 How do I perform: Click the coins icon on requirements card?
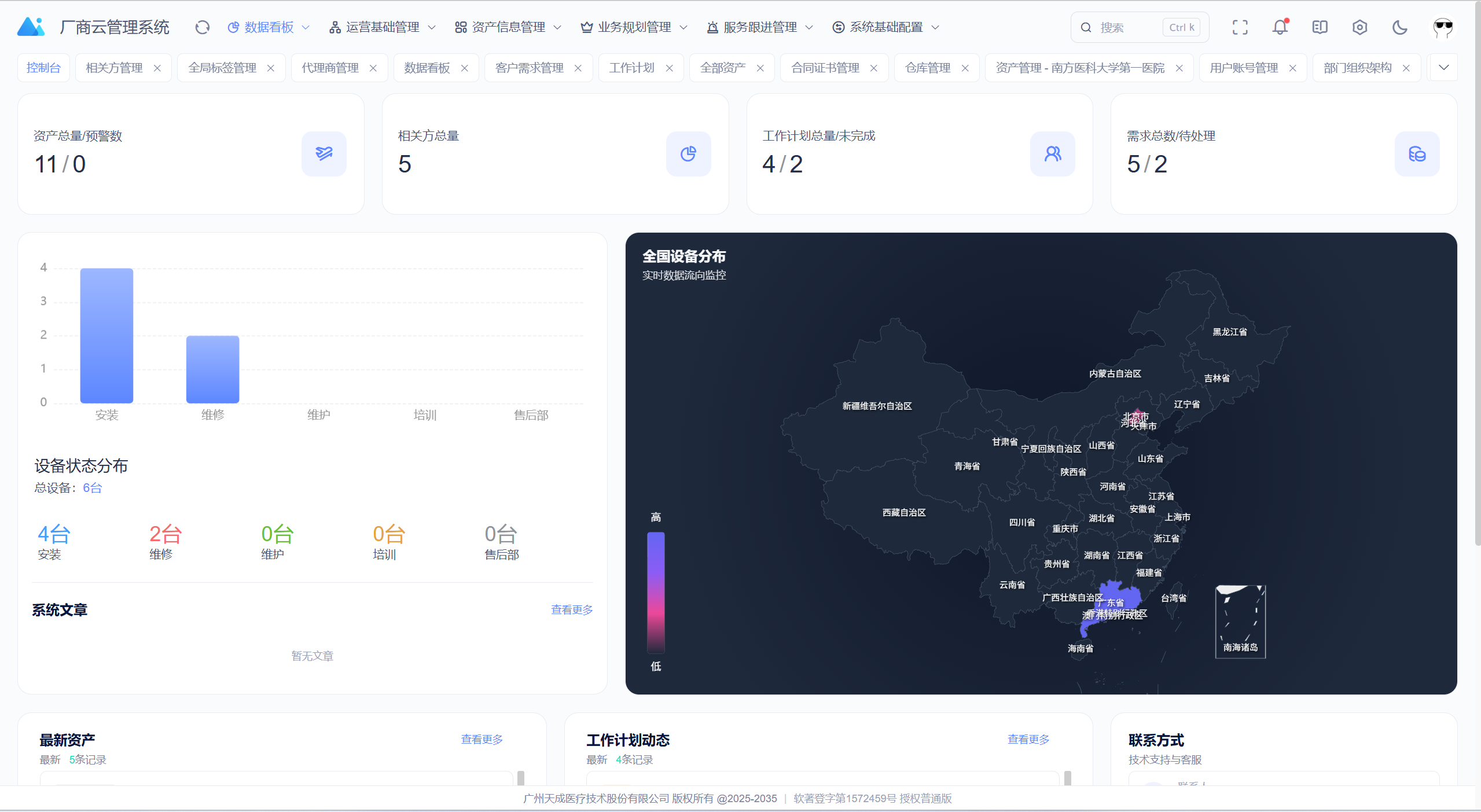[1417, 153]
